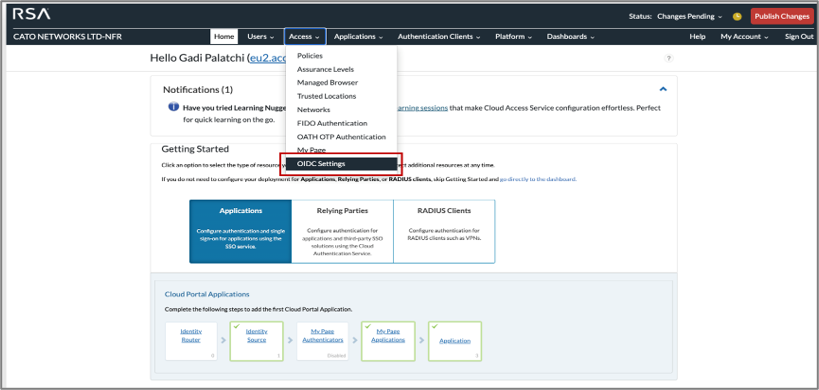Open the eu2 account link in greeting
Image resolution: width=819 pixels, height=390 pixels.
coord(267,58)
